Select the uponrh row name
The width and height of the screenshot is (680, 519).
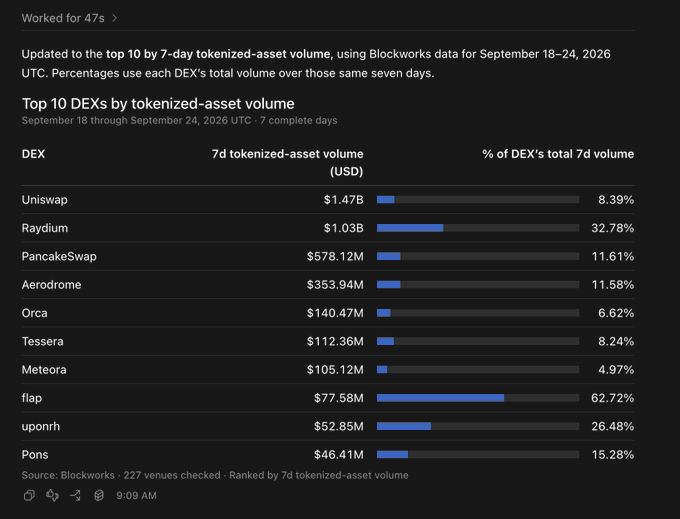pos(41,427)
